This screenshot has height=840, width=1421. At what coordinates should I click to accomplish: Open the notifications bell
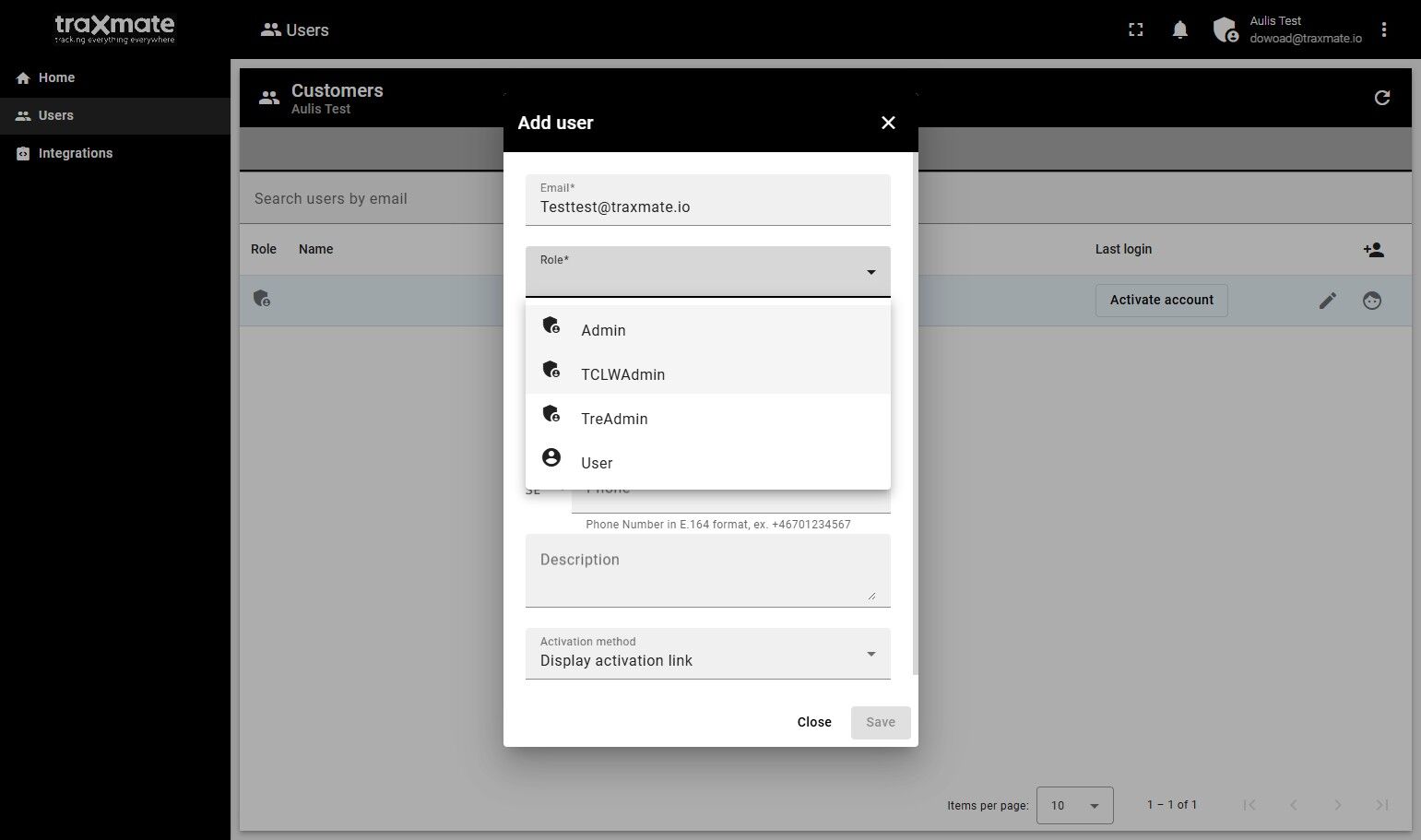tap(1179, 30)
